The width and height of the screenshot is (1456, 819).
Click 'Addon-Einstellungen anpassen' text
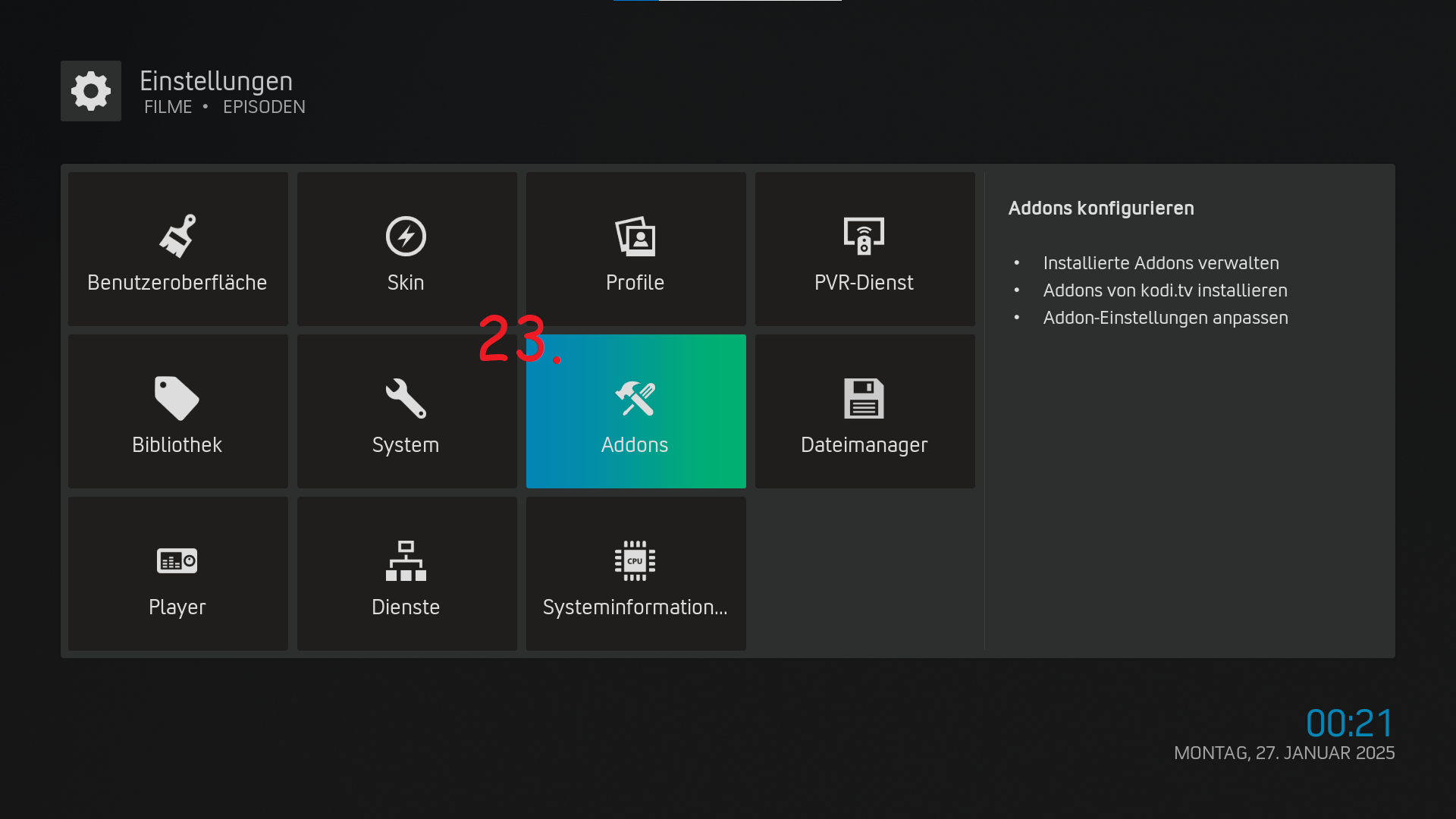[x=1166, y=318]
